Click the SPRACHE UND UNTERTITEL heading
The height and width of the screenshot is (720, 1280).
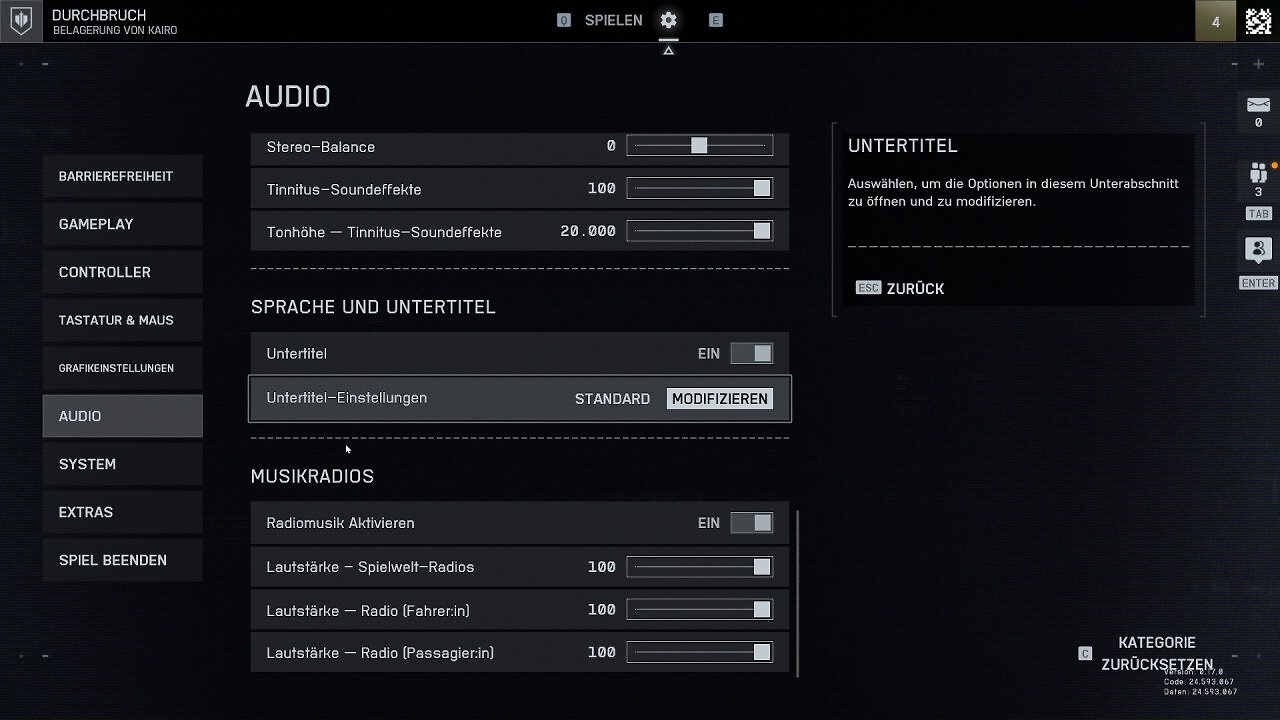coord(373,307)
